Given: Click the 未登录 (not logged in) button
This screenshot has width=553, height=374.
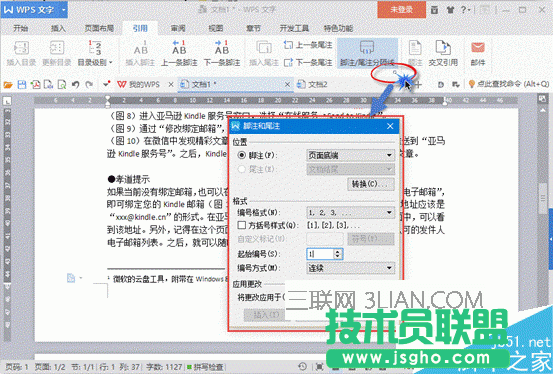Looking at the screenshot, I should [x=401, y=10].
